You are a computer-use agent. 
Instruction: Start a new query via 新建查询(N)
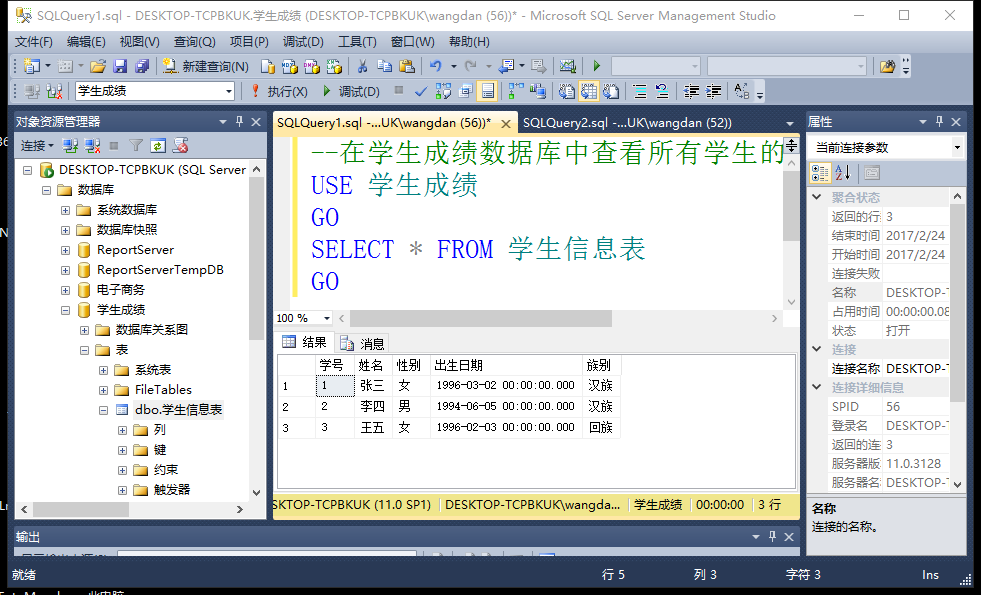click(x=206, y=66)
